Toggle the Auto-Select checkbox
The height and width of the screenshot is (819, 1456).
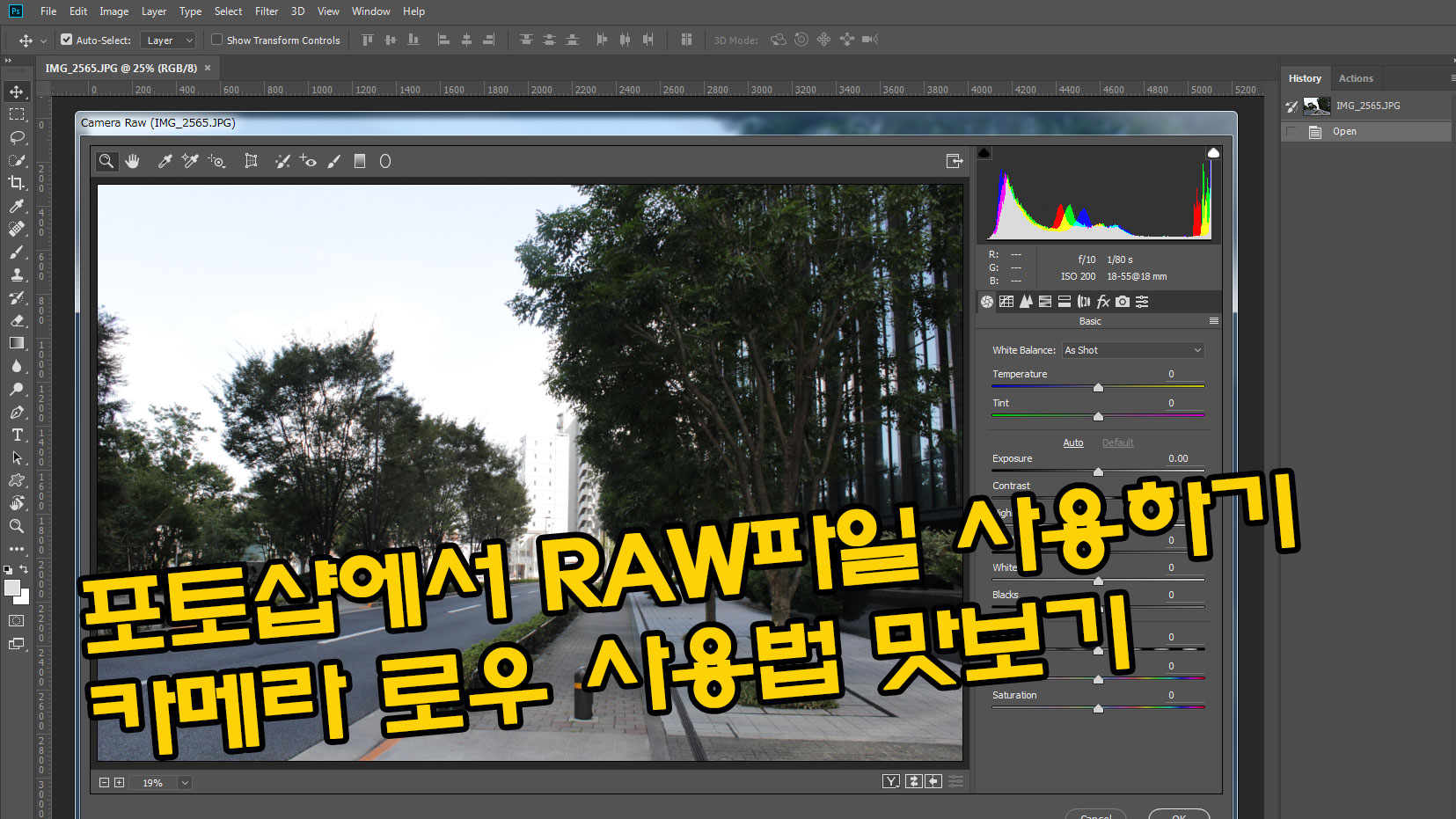66,40
